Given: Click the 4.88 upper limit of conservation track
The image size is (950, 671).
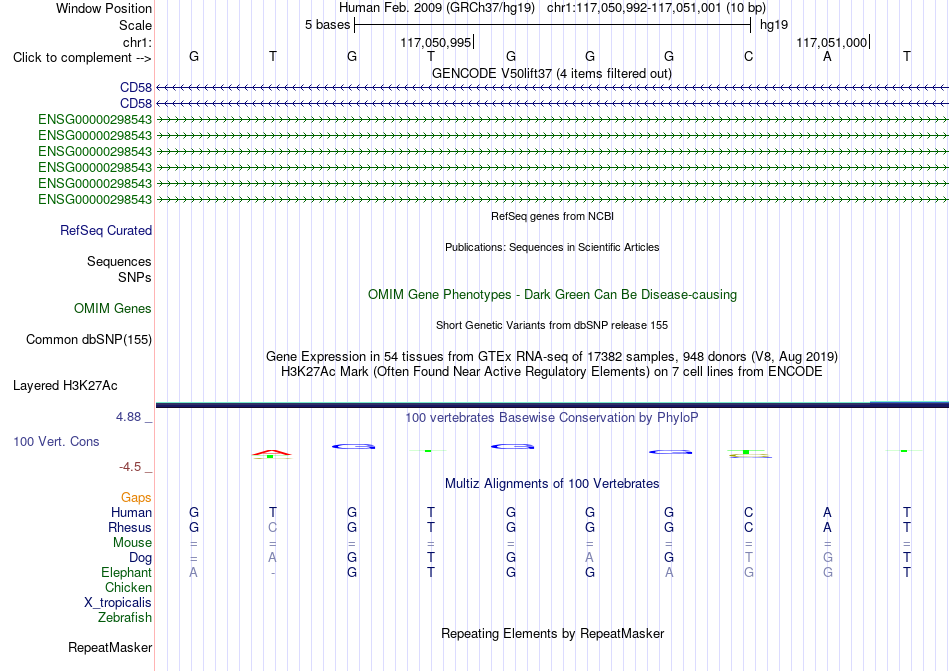Looking at the screenshot, I should point(129,417).
